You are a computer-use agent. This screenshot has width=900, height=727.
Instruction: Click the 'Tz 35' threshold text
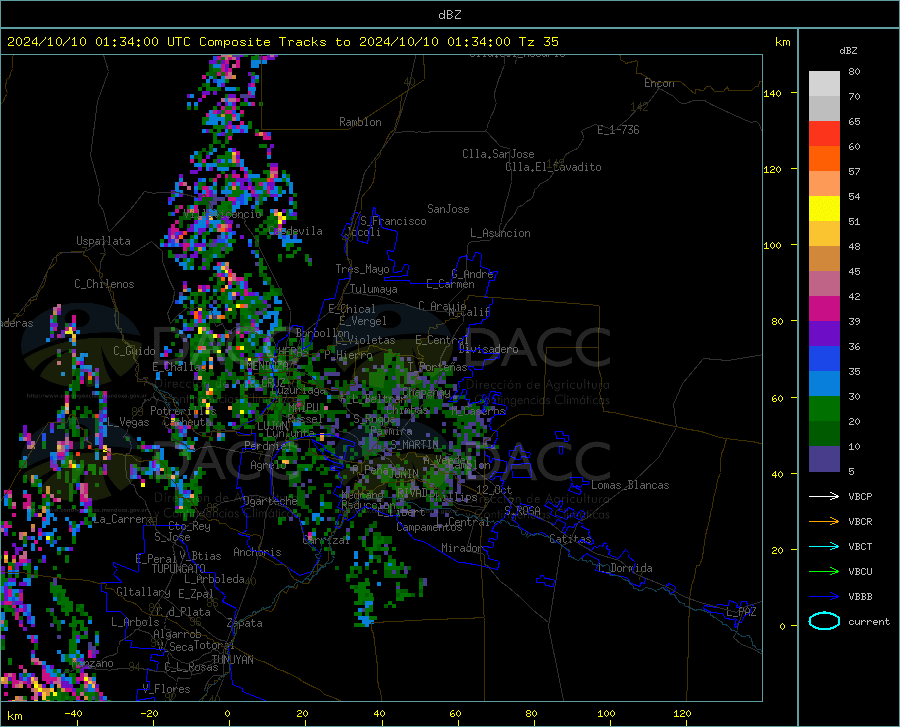click(538, 42)
